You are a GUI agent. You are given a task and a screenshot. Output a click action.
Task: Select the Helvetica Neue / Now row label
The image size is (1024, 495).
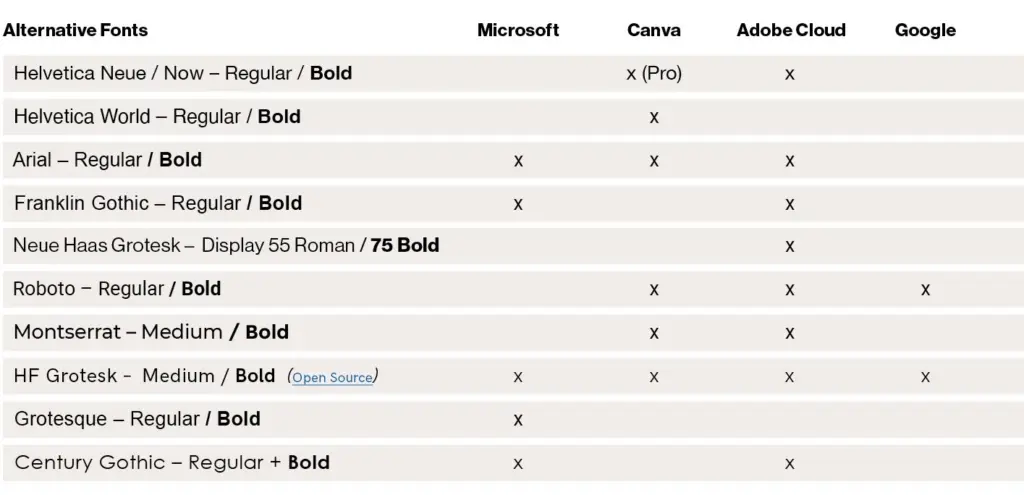coord(183,73)
